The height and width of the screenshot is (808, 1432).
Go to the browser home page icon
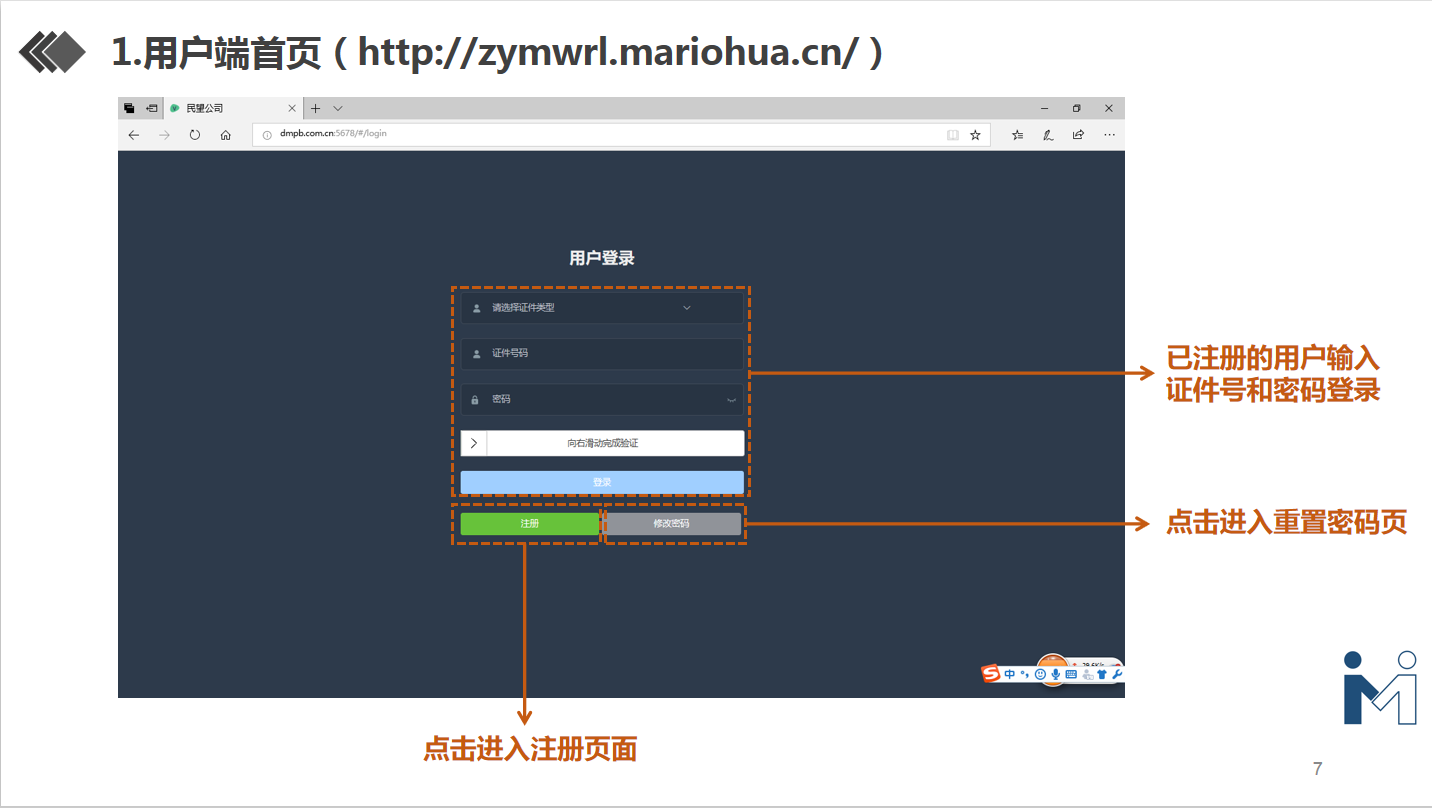[x=226, y=135]
